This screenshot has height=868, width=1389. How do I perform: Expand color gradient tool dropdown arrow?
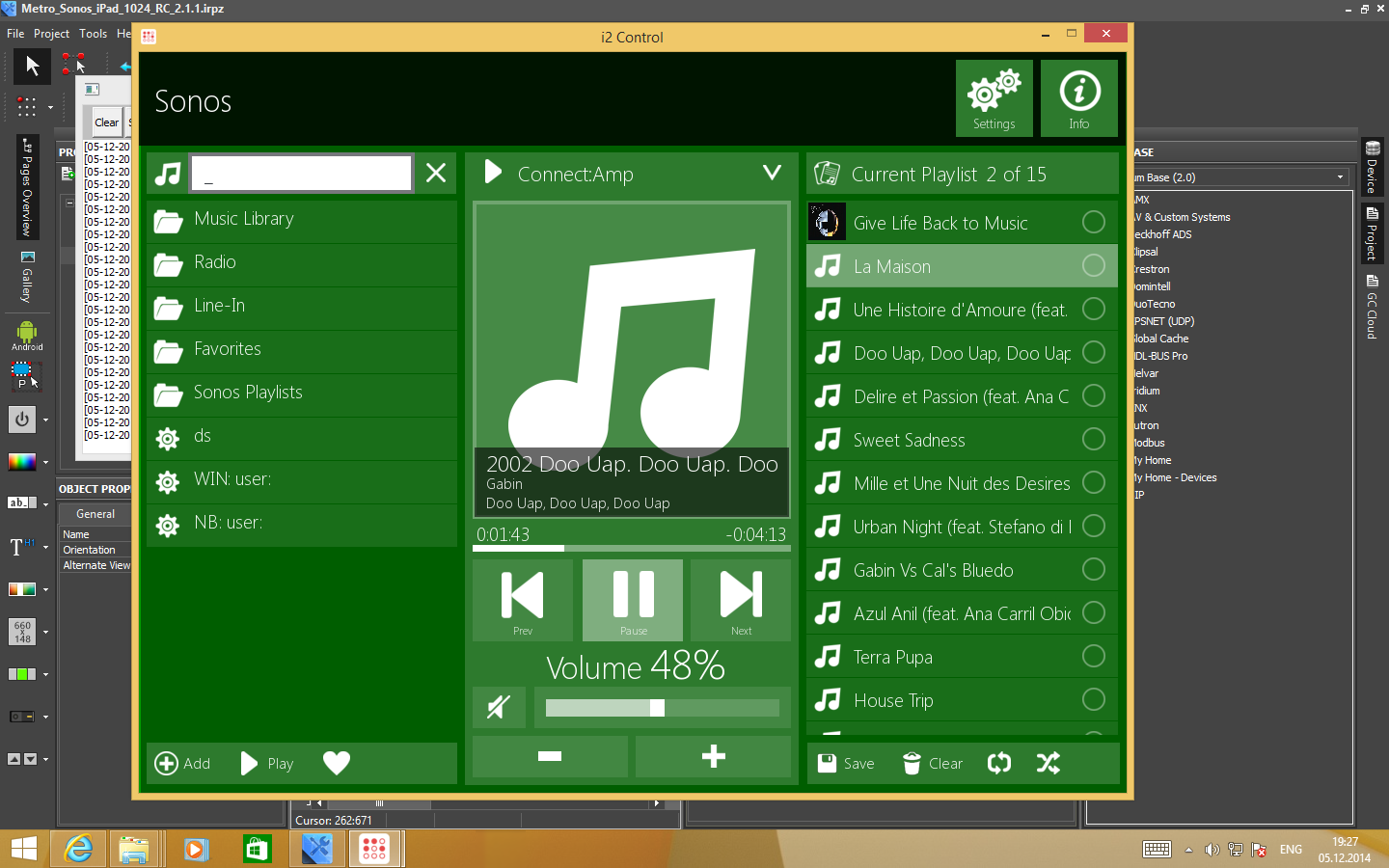click(x=45, y=462)
